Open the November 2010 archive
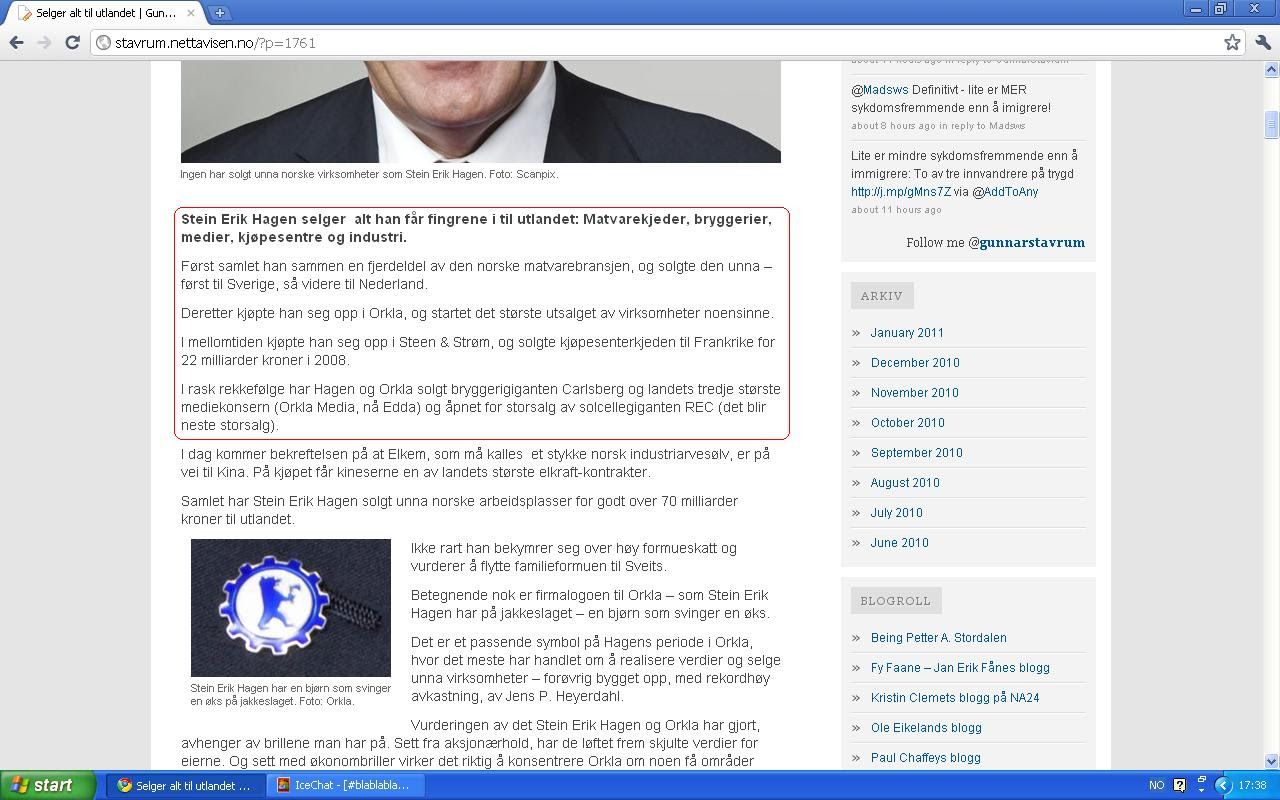Image resolution: width=1280 pixels, height=800 pixels. tap(915, 393)
